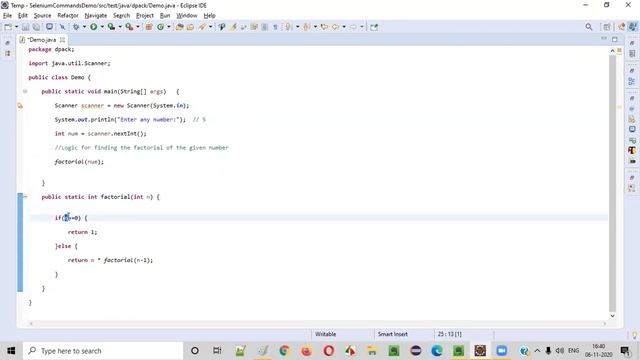The image size is (640, 360).
Task: Click the scroll-down arrow of editor scrollbar
Action: click(x=612, y=316)
